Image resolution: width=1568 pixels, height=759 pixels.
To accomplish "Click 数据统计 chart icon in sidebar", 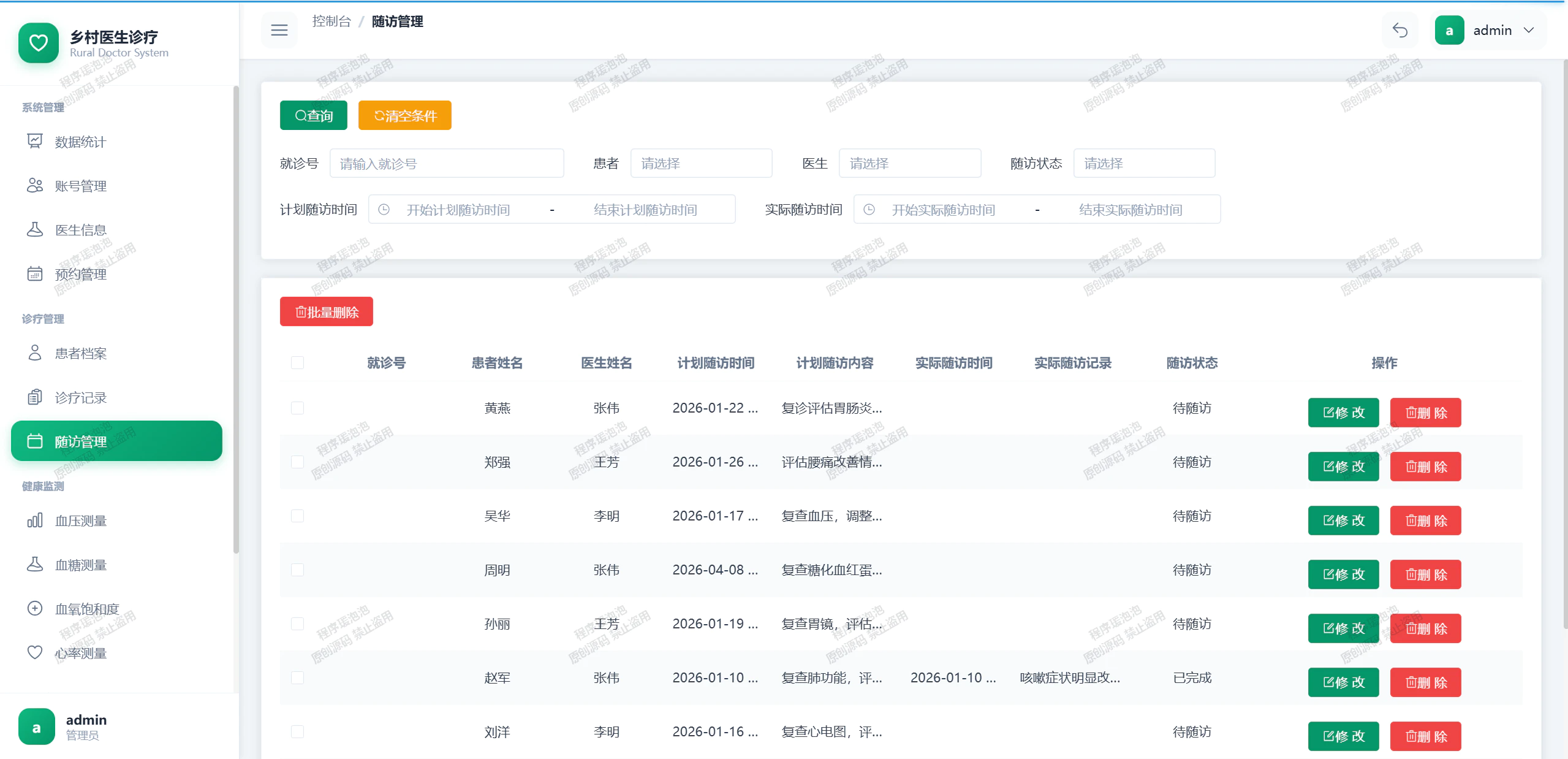I will (x=35, y=141).
